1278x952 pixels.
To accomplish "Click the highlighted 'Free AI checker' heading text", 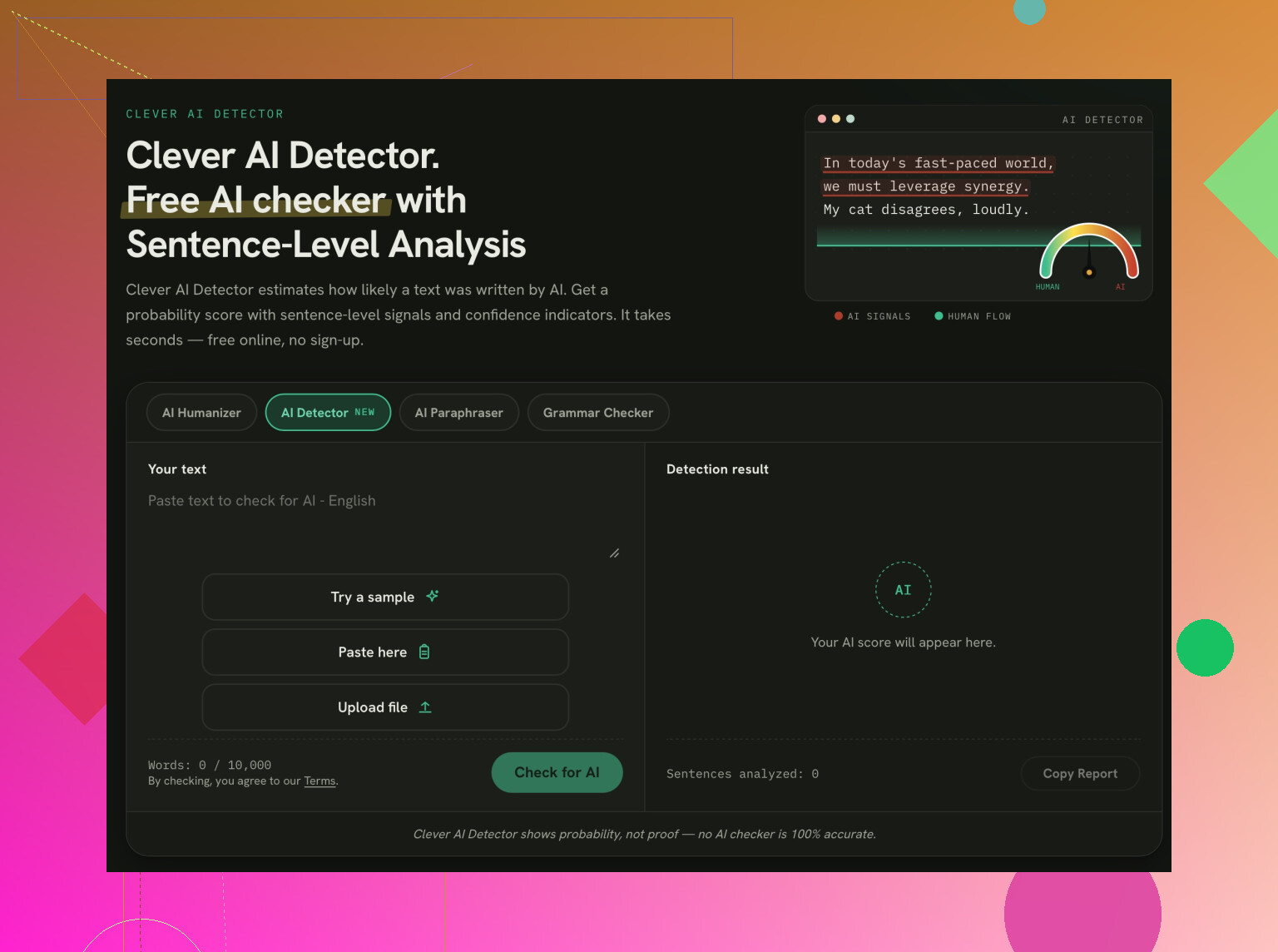I will tap(256, 201).
